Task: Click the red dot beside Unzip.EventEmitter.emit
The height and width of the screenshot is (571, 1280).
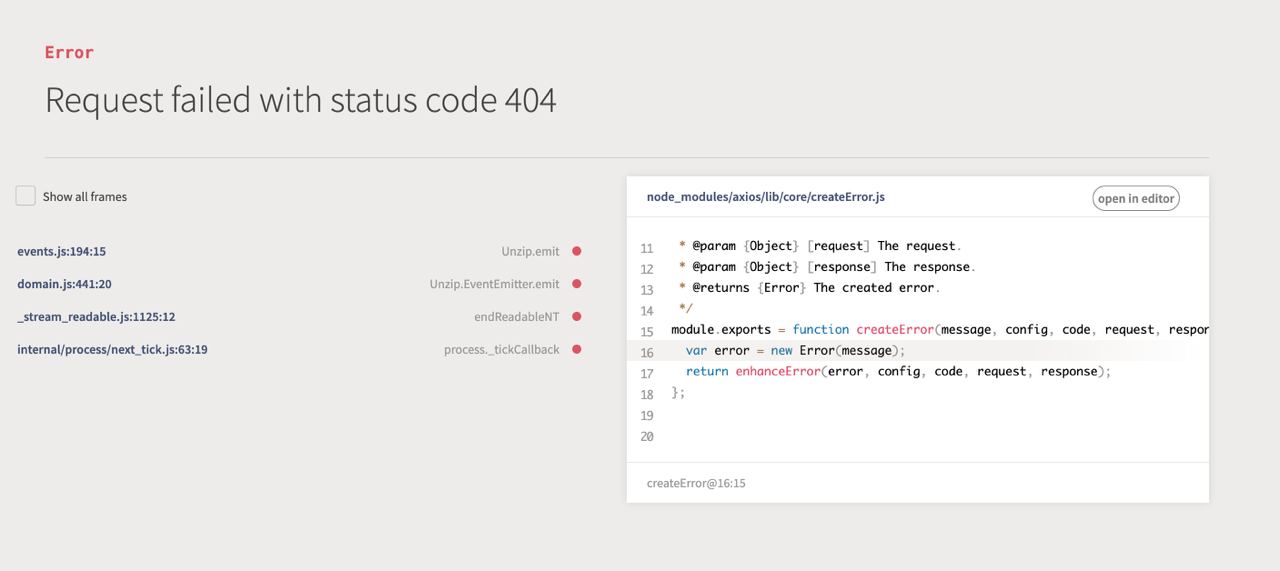Action: tap(577, 284)
